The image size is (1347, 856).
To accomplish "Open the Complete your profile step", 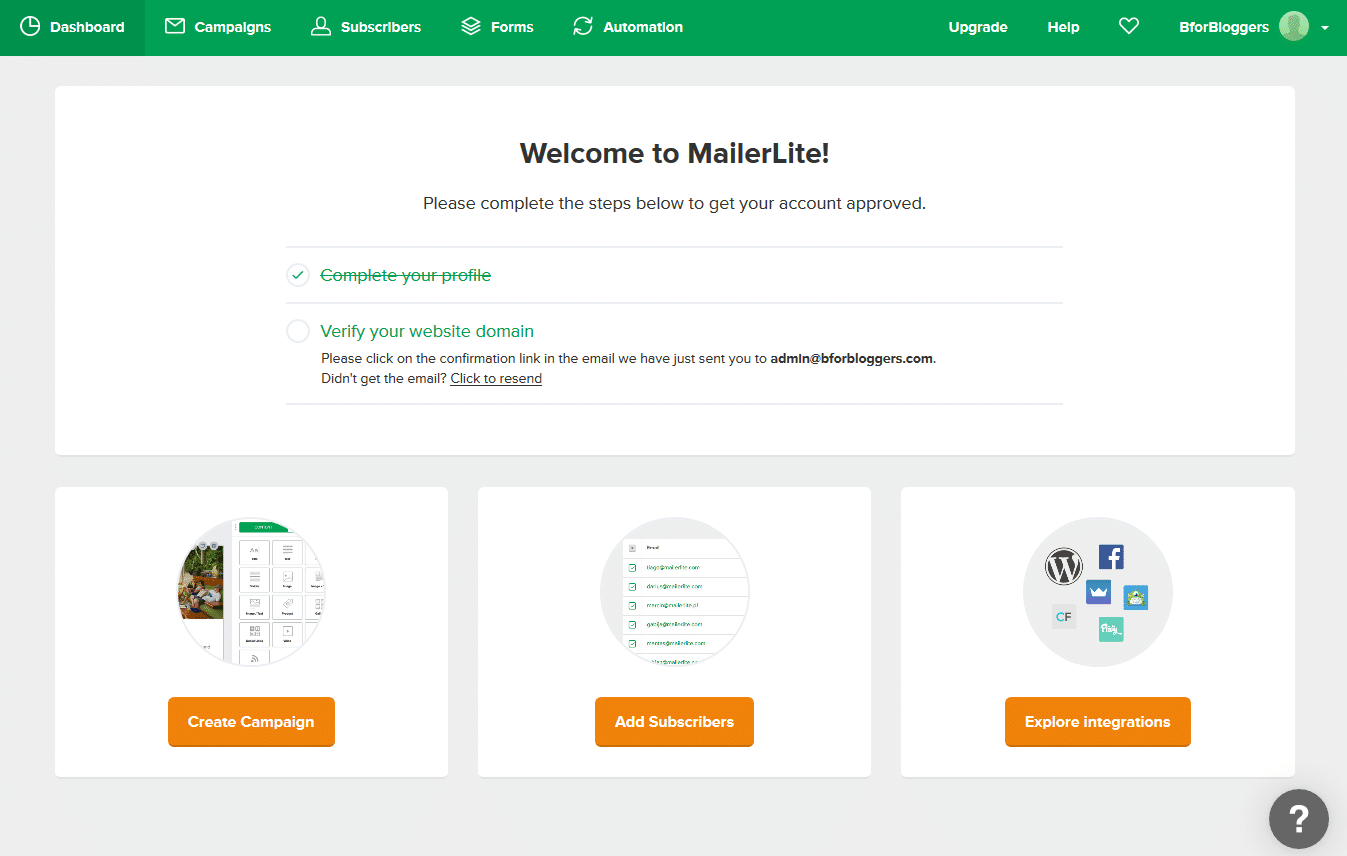I will click(405, 275).
